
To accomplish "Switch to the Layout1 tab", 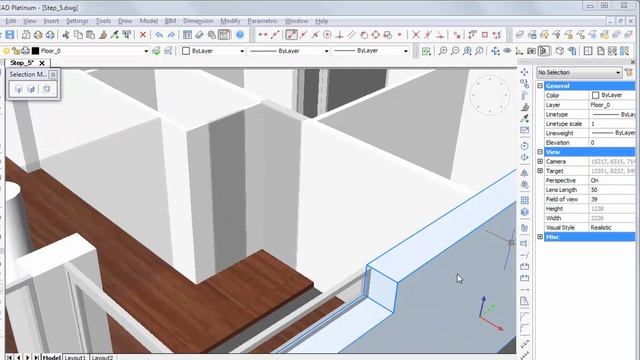I will (x=75, y=357).
